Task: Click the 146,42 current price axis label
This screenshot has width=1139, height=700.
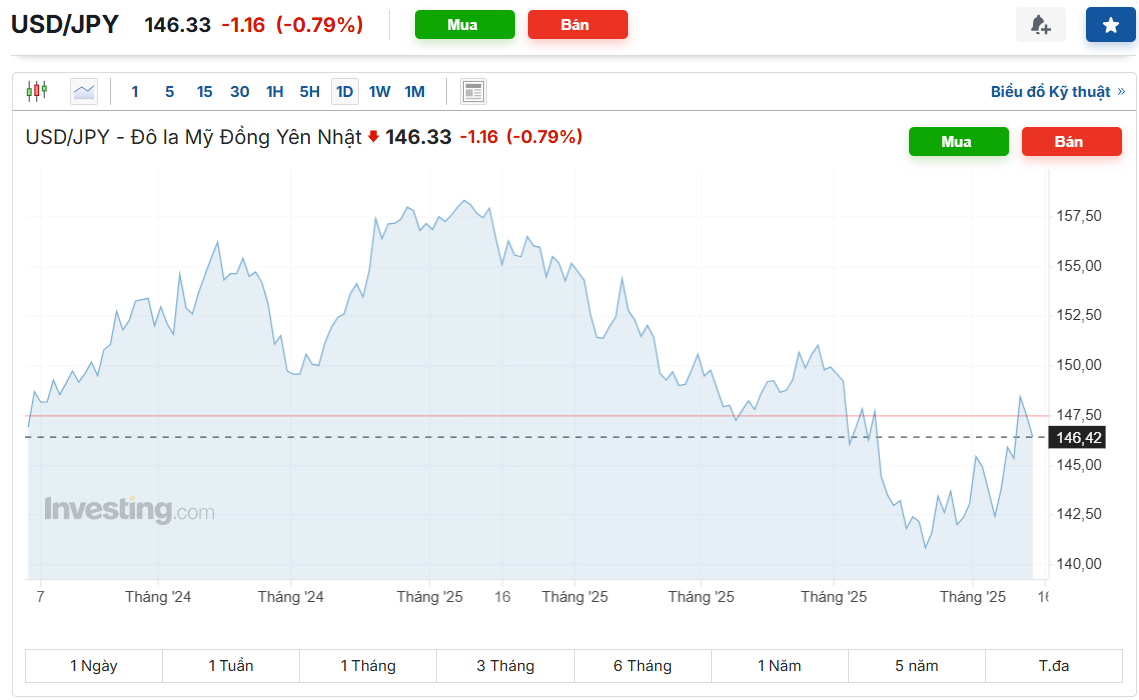Action: [x=1077, y=438]
